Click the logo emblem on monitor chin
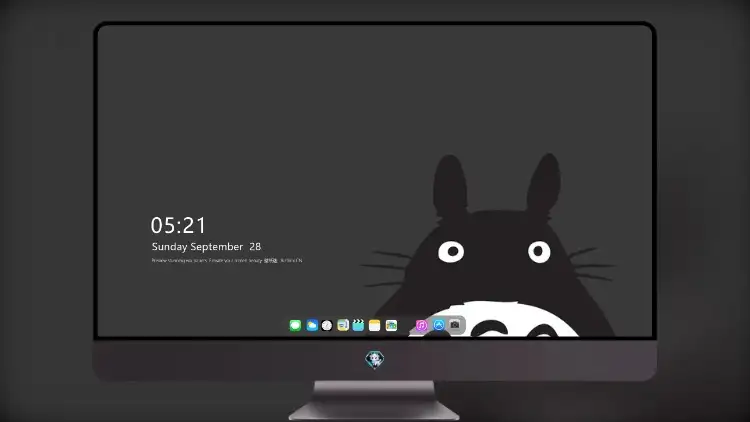 [375, 359]
